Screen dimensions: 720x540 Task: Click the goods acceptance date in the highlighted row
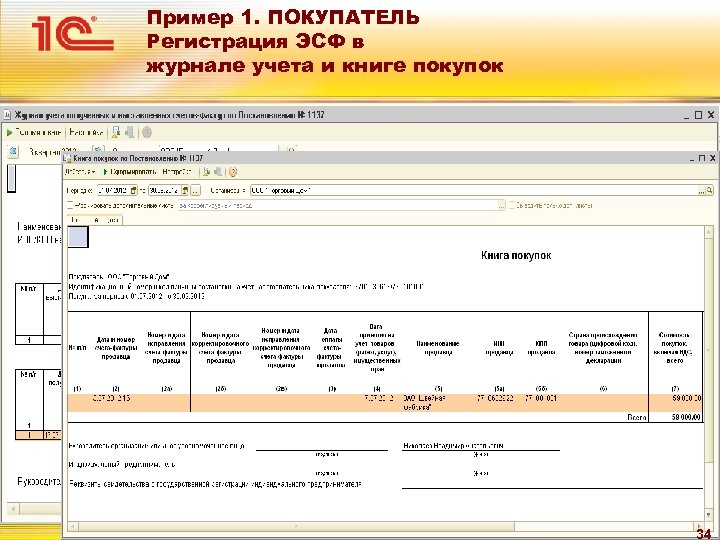point(378,399)
